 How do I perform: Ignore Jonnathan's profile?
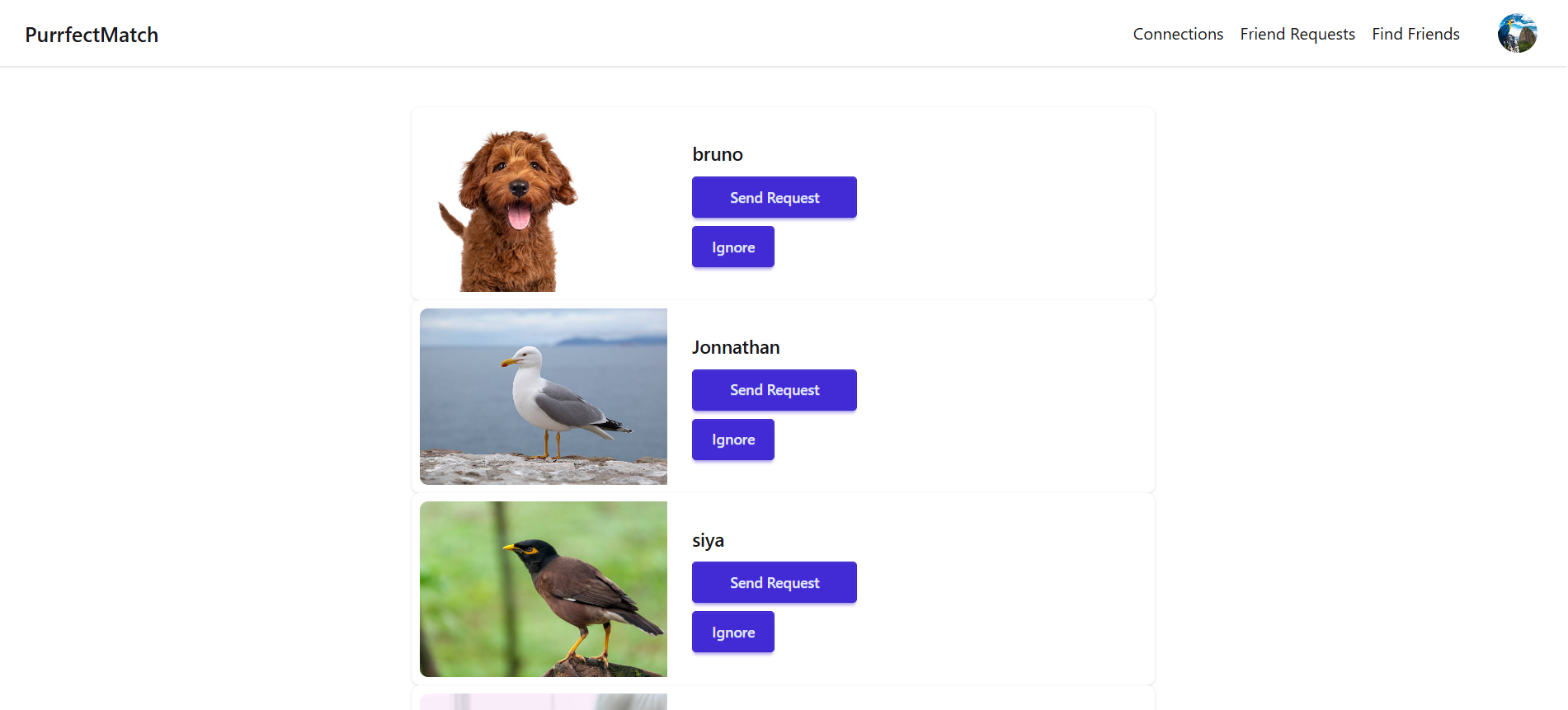(733, 440)
